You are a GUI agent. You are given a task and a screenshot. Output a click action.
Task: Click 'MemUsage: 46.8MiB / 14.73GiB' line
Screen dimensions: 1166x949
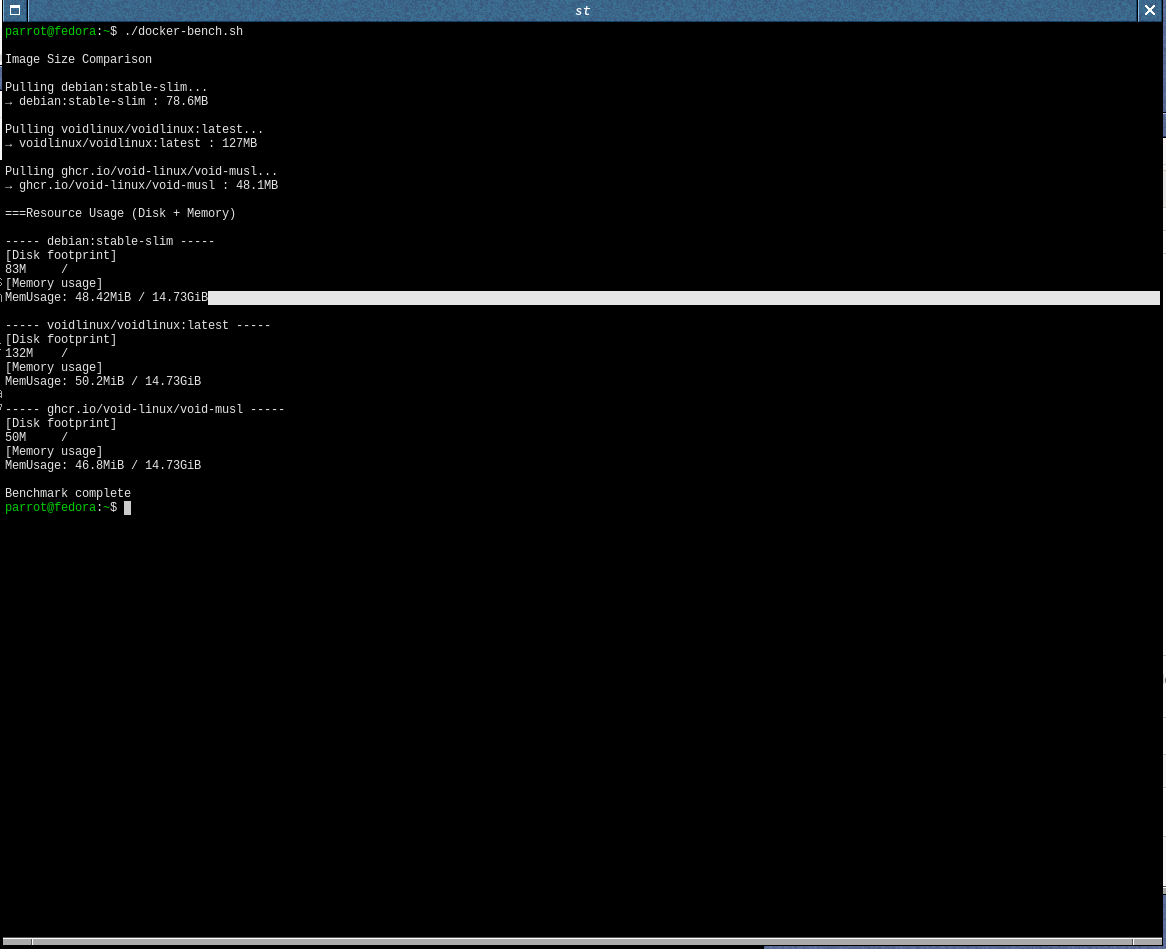point(103,466)
